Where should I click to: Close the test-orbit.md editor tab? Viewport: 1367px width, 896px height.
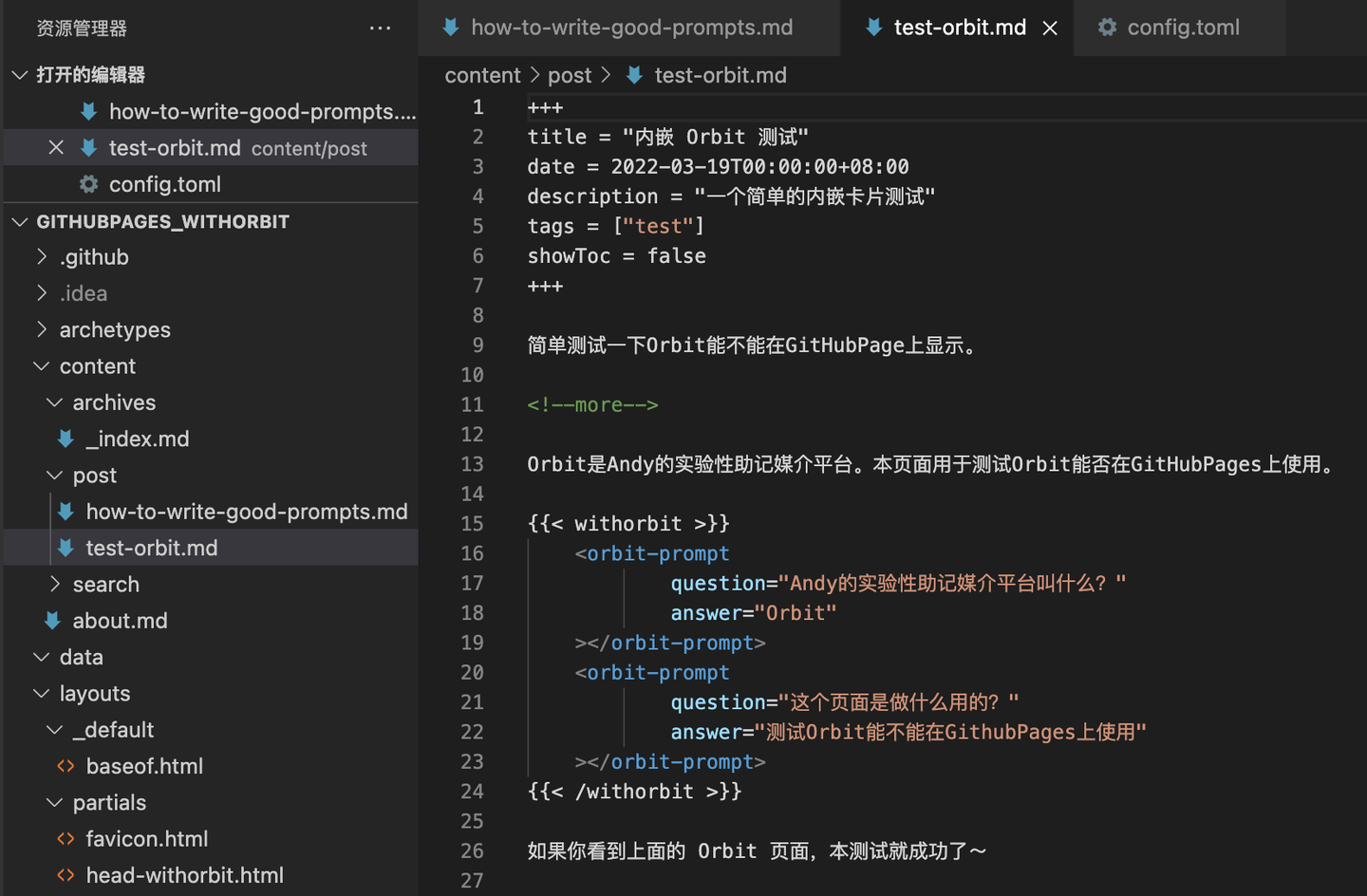coord(1050,28)
